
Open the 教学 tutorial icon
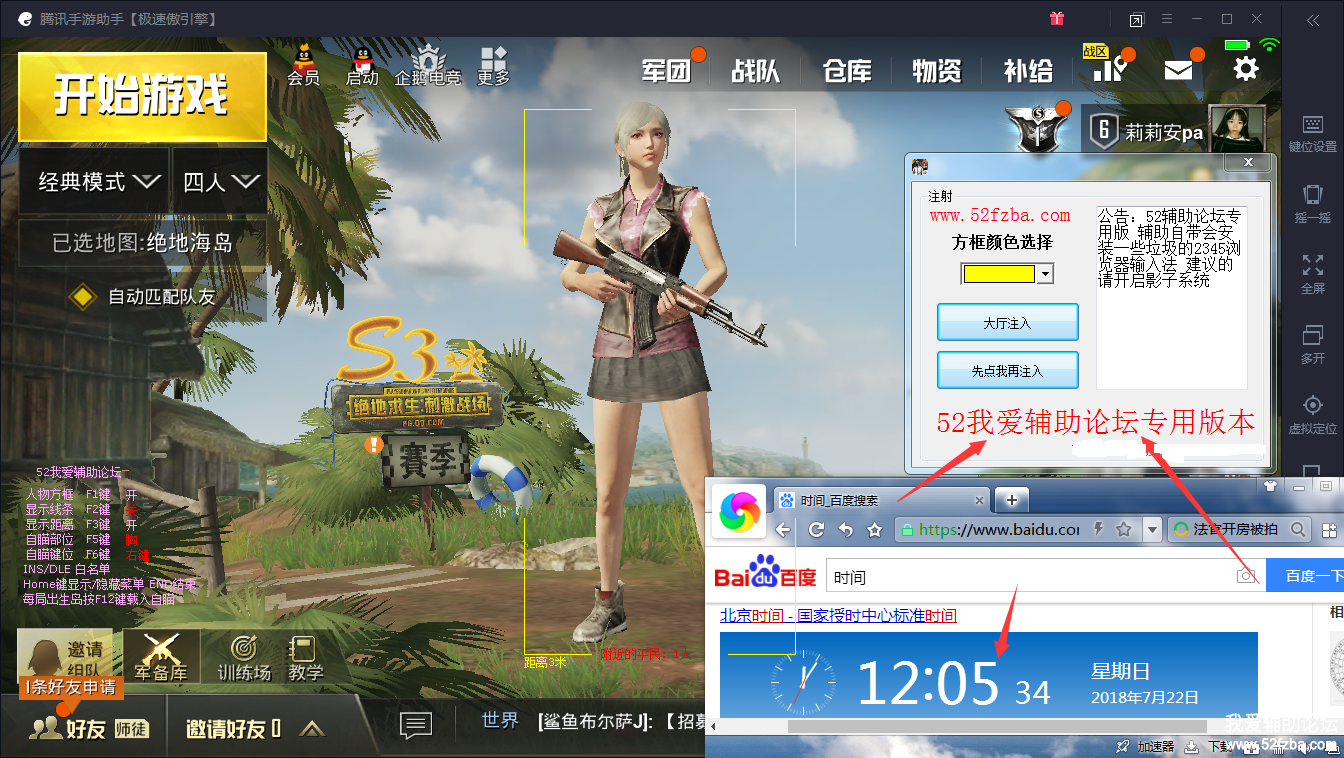point(306,657)
